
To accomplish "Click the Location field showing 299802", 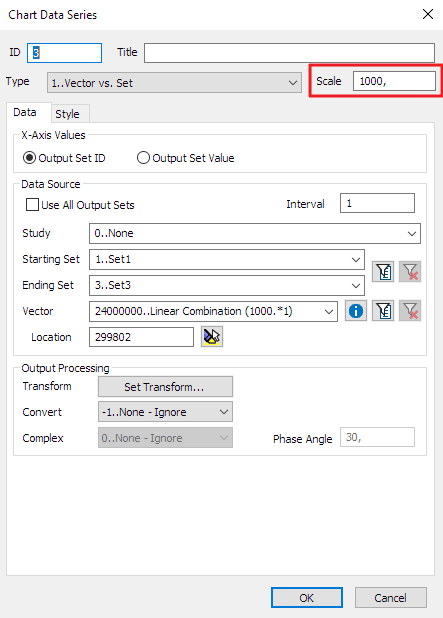I will coord(141,337).
